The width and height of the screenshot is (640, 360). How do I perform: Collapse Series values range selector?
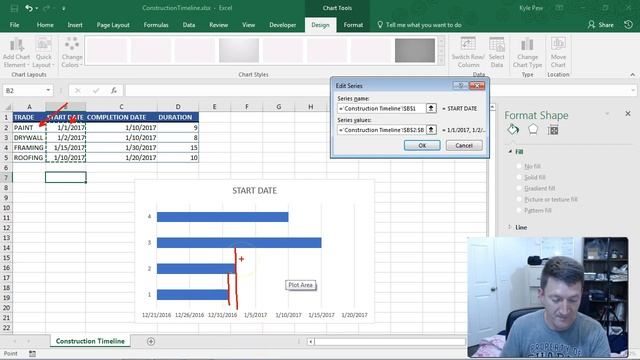(431, 130)
